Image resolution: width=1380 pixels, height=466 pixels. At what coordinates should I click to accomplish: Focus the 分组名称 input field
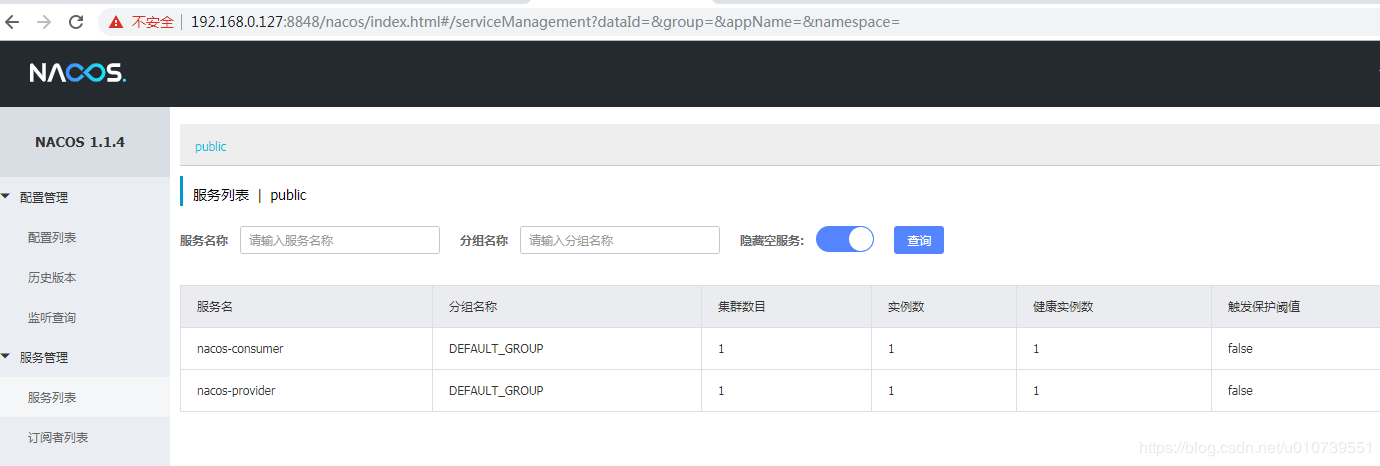(x=620, y=240)
